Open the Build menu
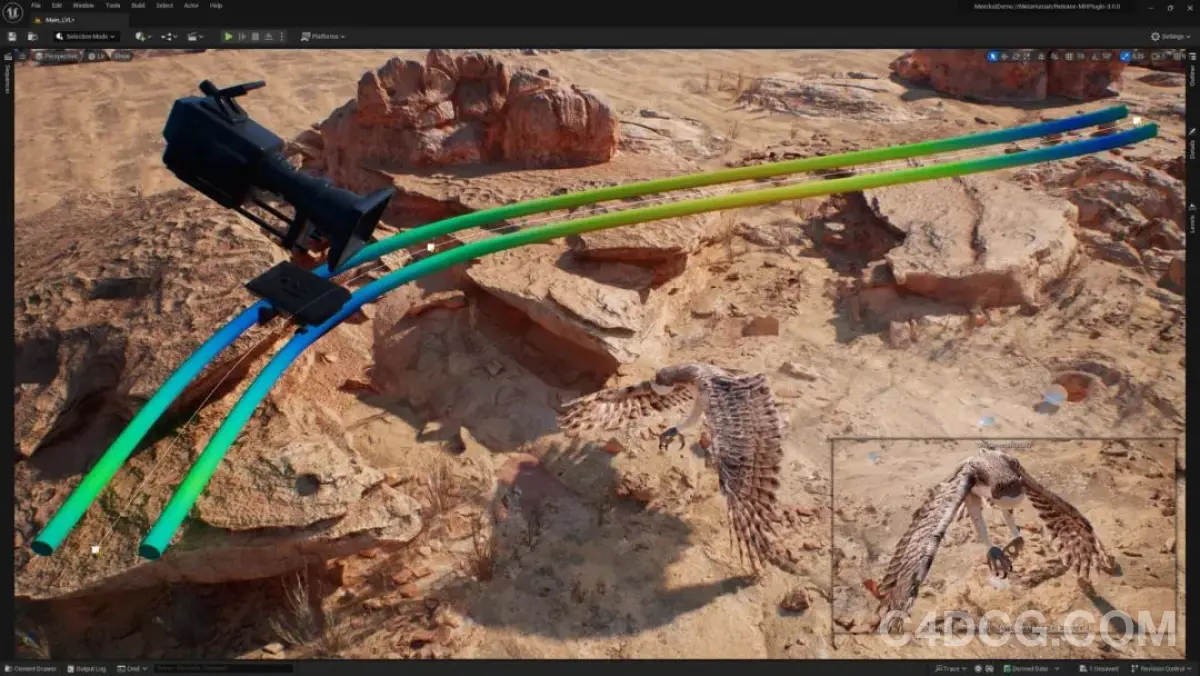 tap(138, 5)
